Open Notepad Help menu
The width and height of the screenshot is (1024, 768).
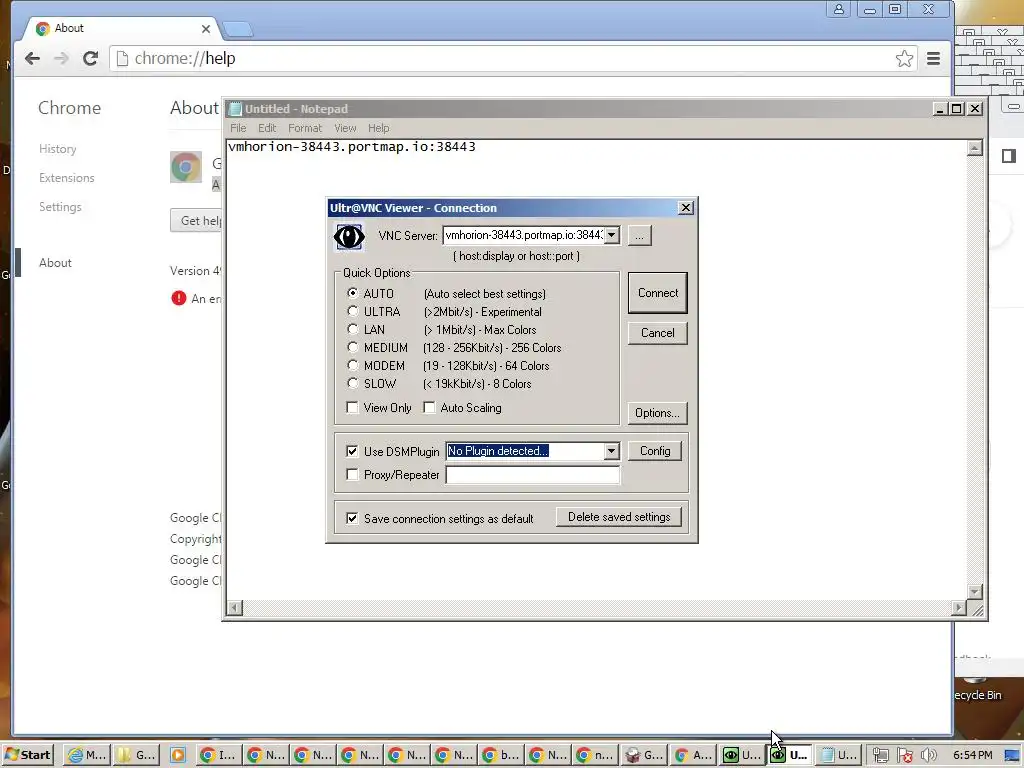point(378,128)
